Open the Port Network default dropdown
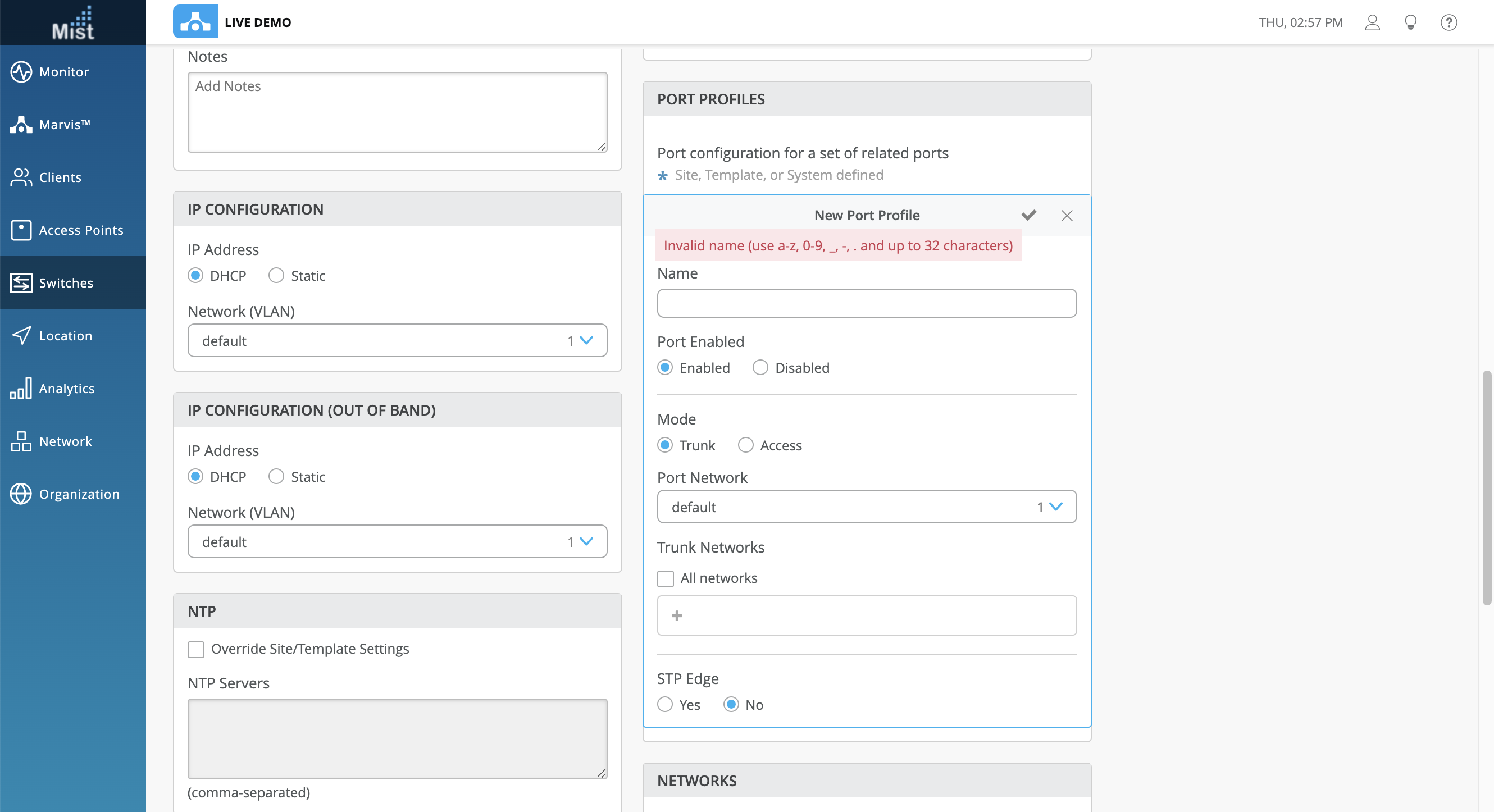The height and width of the screenshot is (812, 1494). point(867,507)
